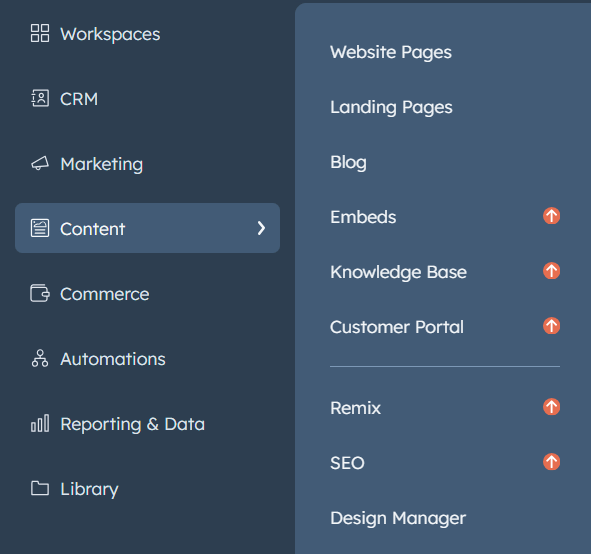Go to the Blog item
591x554 pixels.
tap(348, 162)
